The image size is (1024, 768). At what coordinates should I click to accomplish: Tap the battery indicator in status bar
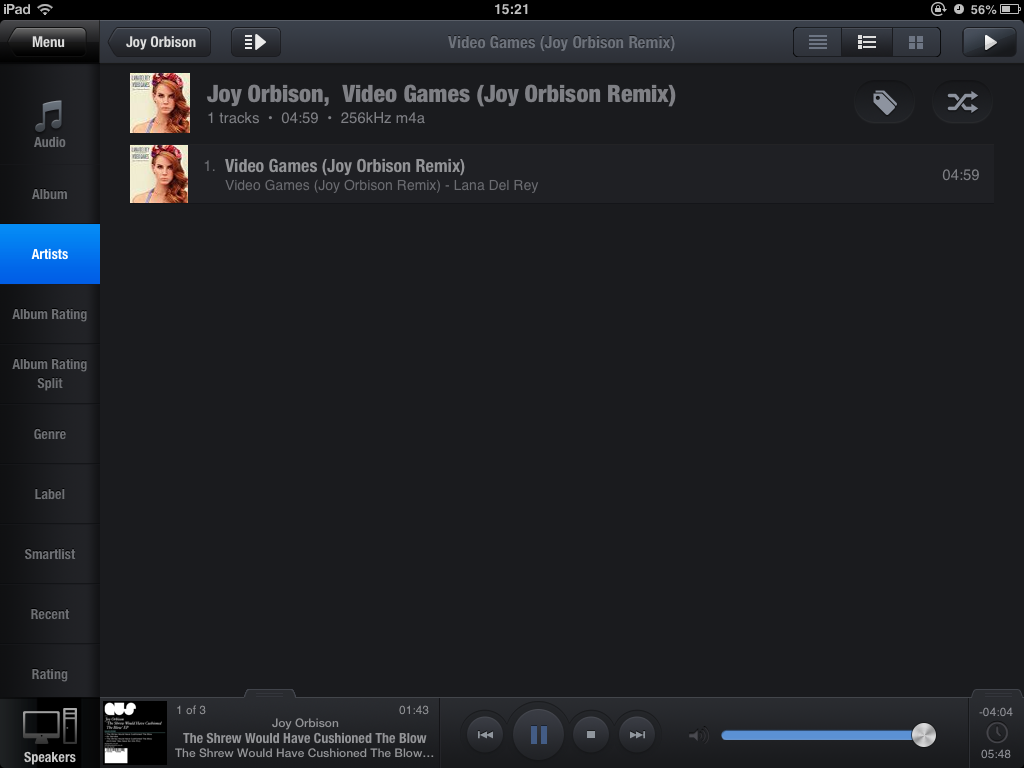coord(1008,9)
